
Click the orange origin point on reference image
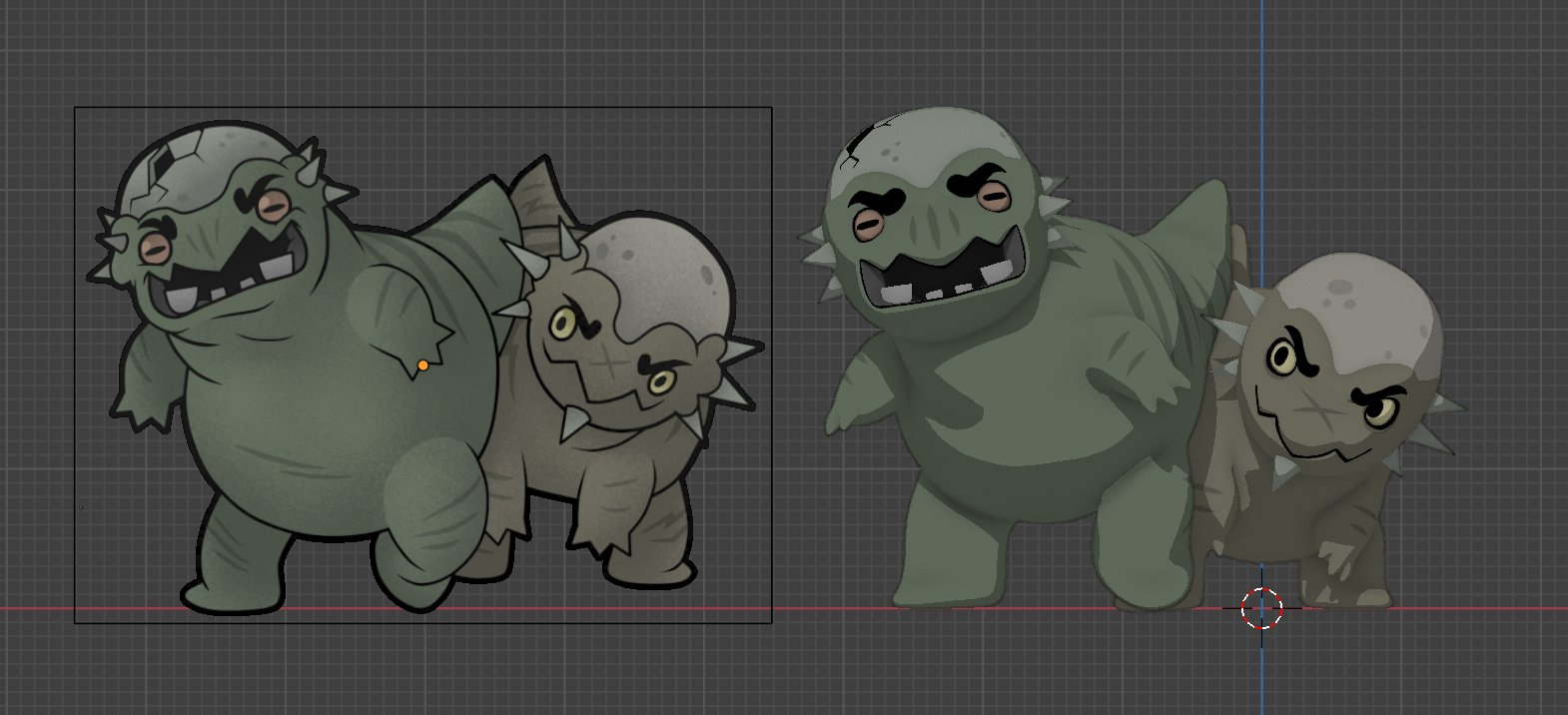423,365
